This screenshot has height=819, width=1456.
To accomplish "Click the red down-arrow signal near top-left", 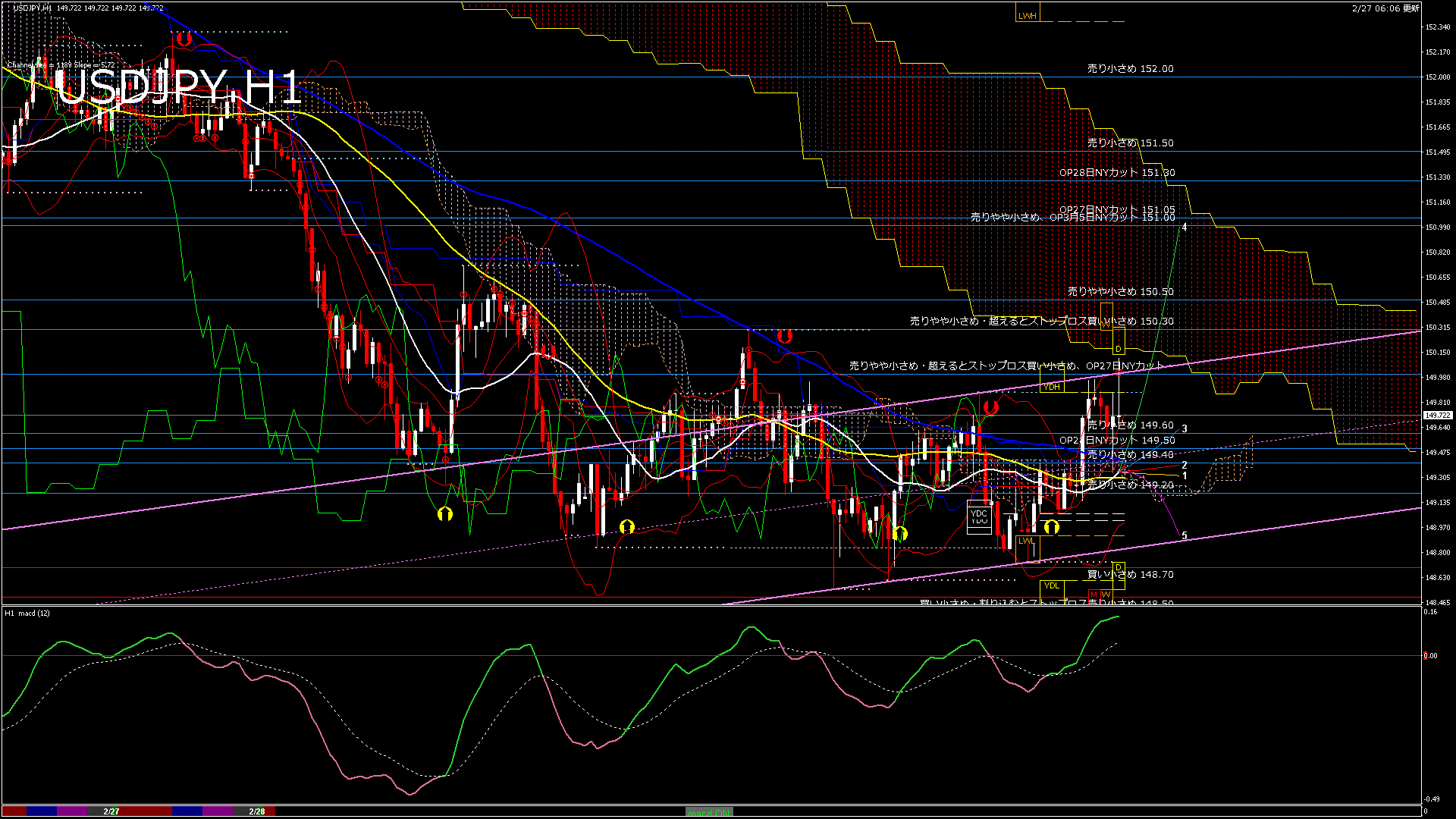I will click(x=183, y=38).
